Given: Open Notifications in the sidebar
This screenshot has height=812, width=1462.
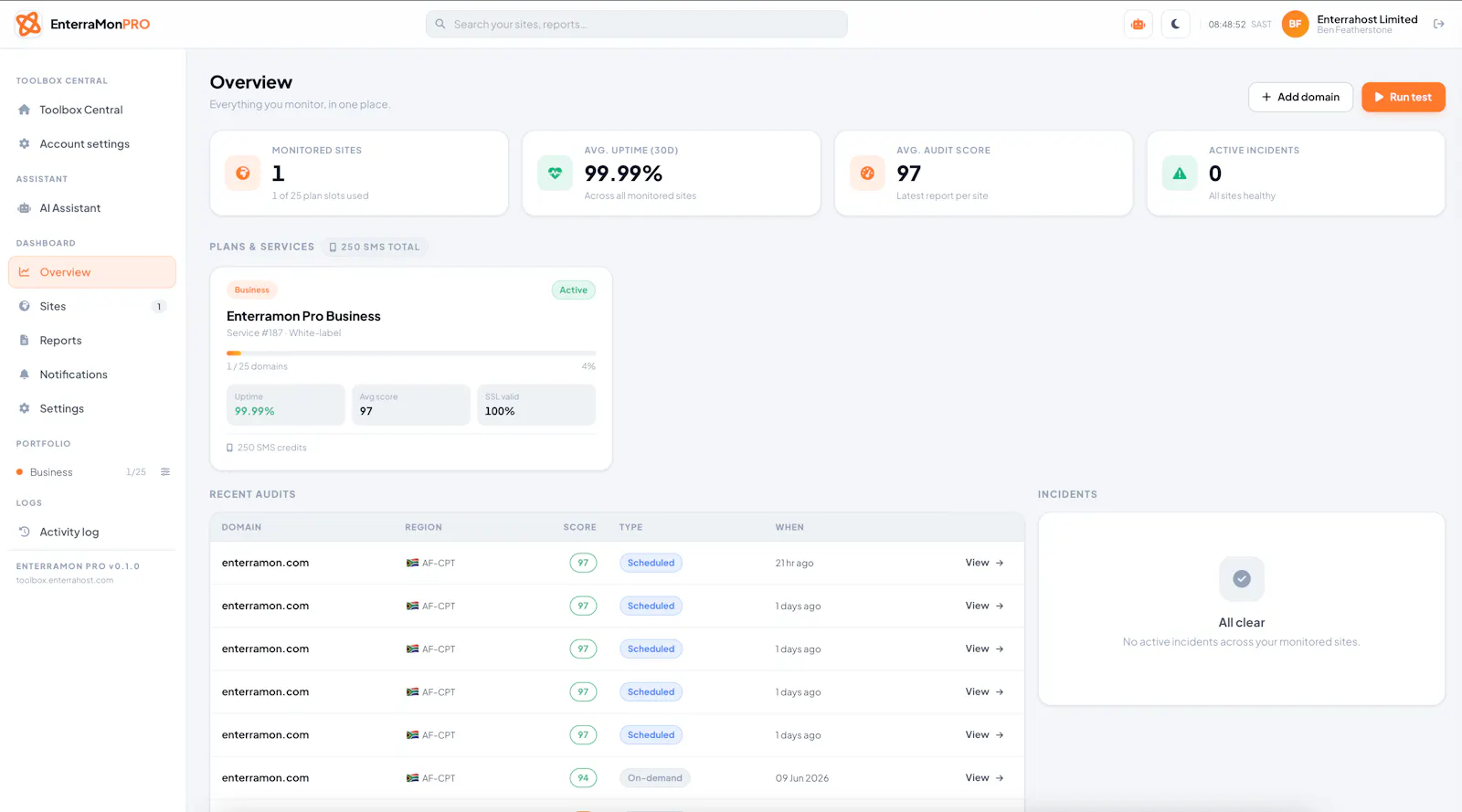Looking at the screenshot, I should [92, 374].
